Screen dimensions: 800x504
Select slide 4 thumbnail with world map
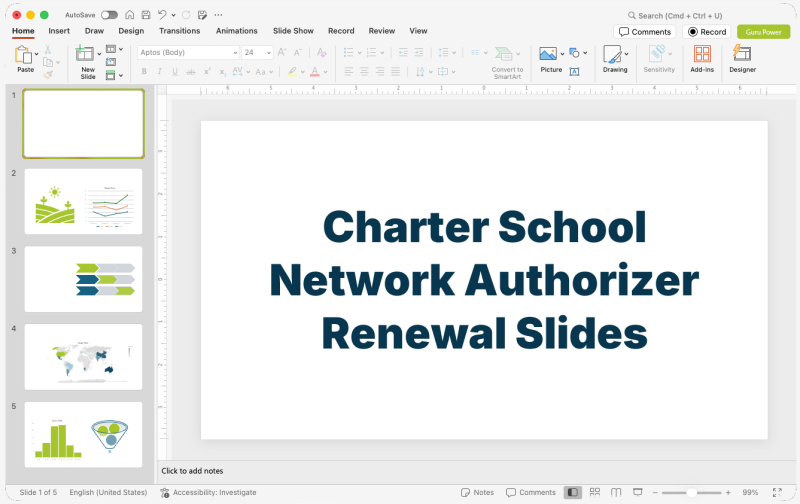[83, 357]
